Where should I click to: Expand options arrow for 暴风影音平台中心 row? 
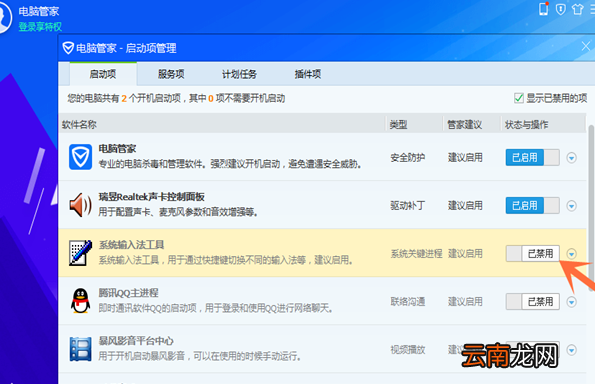[x=571, y=350]
